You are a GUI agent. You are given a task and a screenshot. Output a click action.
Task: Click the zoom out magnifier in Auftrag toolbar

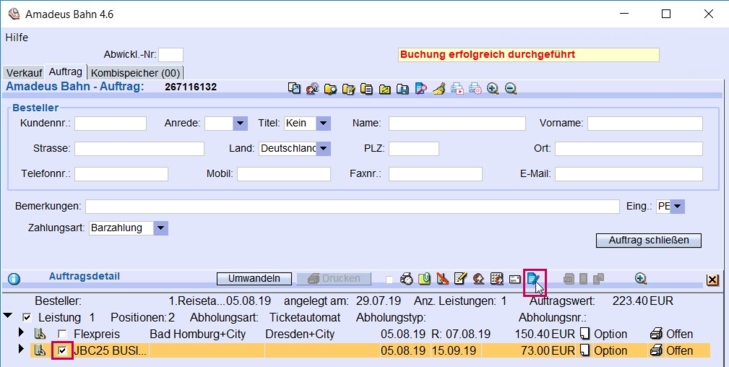coord(511,88)
